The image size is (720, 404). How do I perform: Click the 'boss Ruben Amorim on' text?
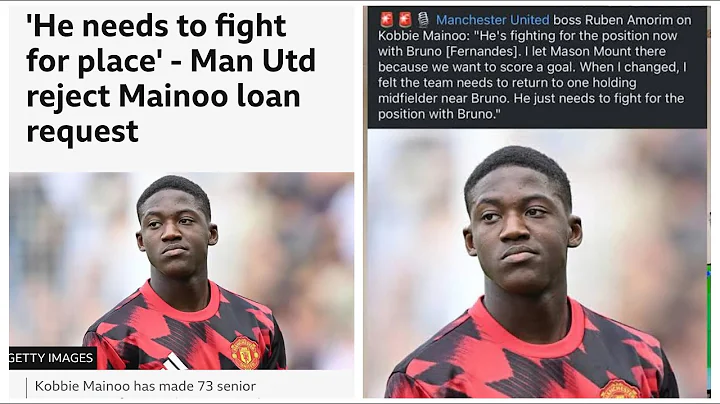click(622, 20)
